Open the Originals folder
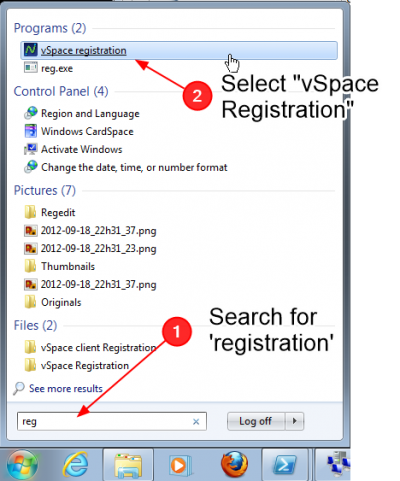 (x=61, y=303)
